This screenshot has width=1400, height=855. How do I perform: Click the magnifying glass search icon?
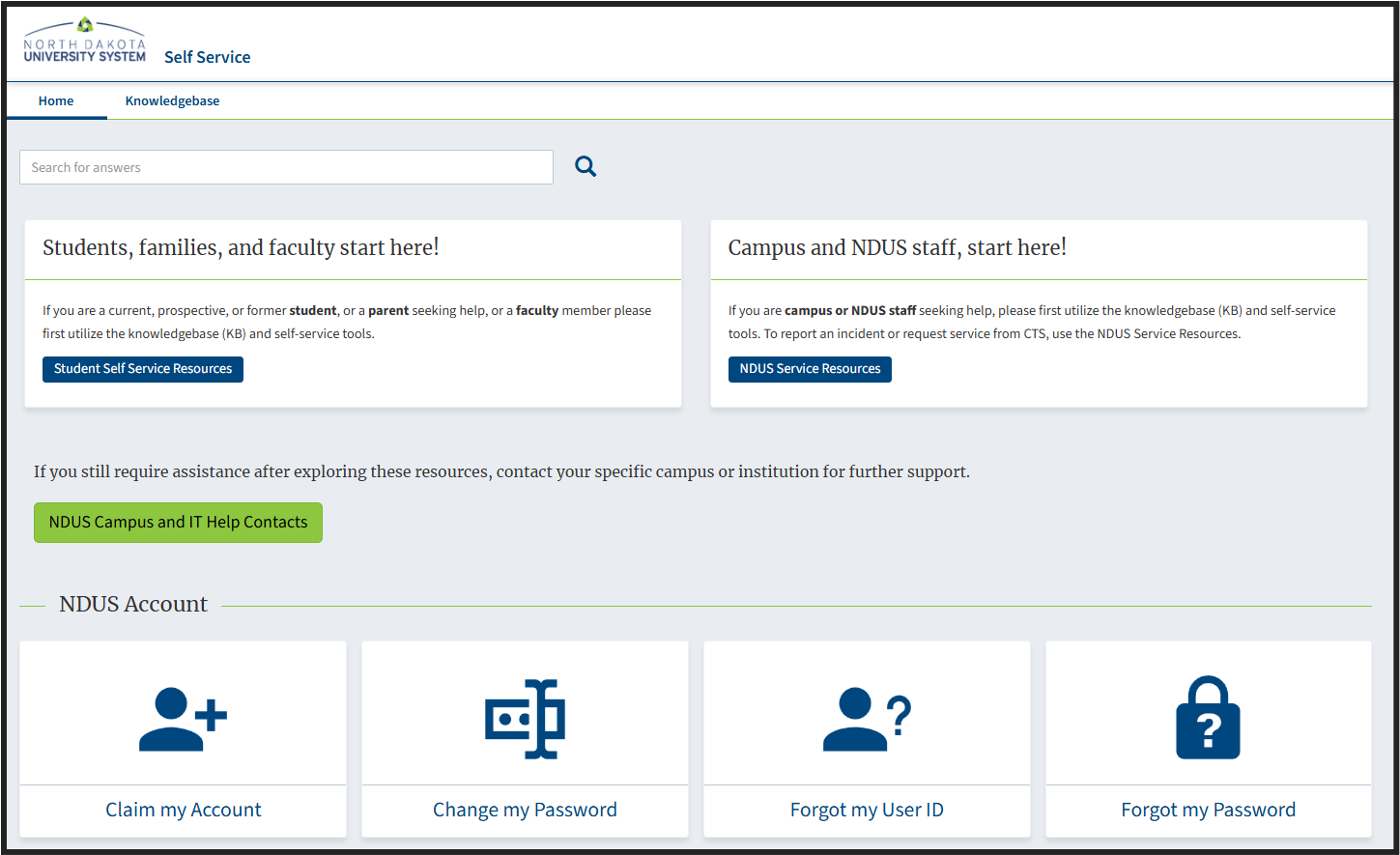click(586, 166)
